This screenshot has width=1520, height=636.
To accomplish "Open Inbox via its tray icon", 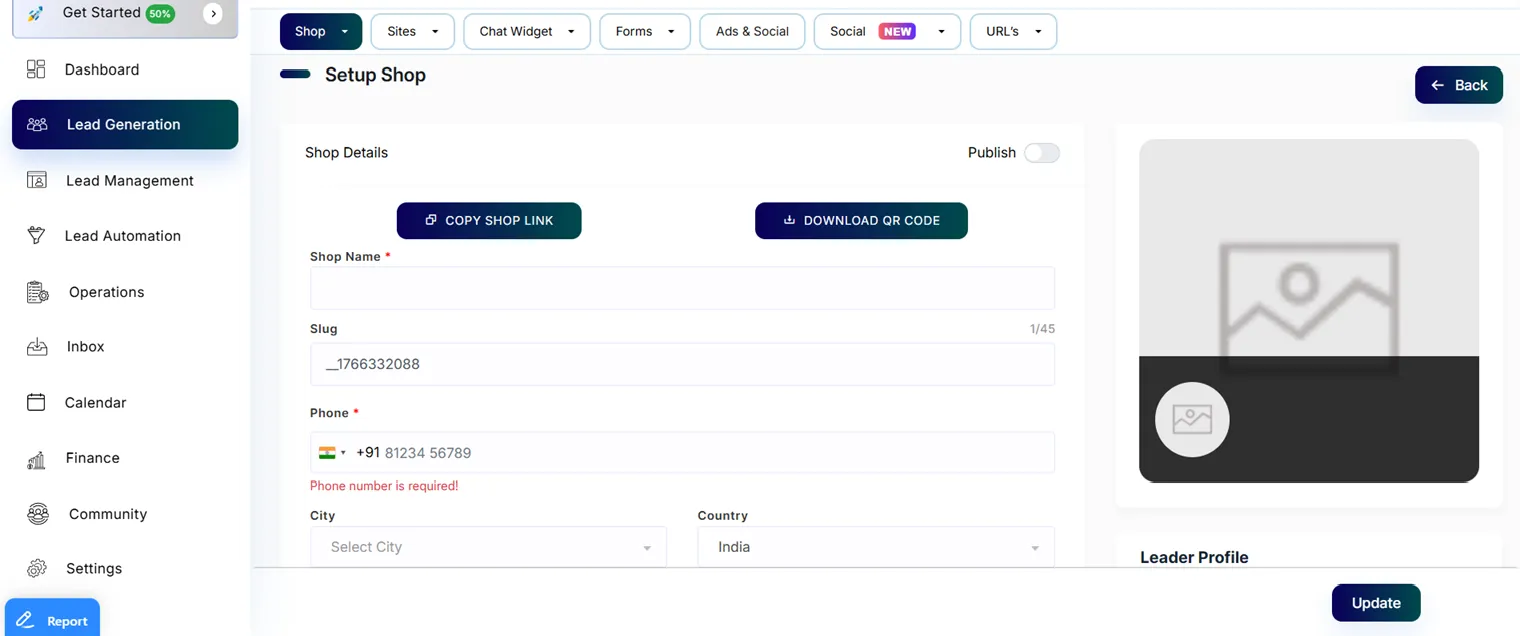I will point(36,347).
